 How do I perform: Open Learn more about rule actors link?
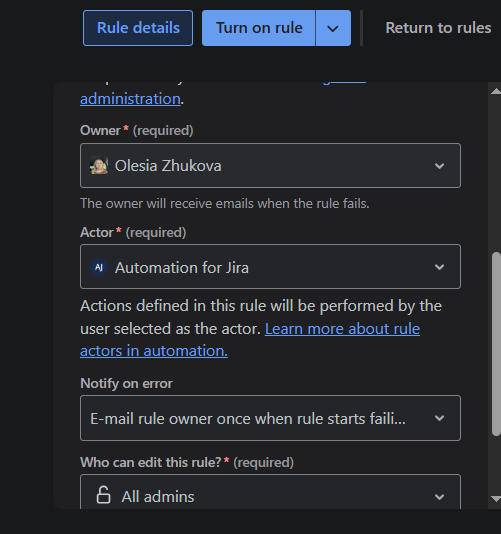pyautogui.click(x=250, y=340)
